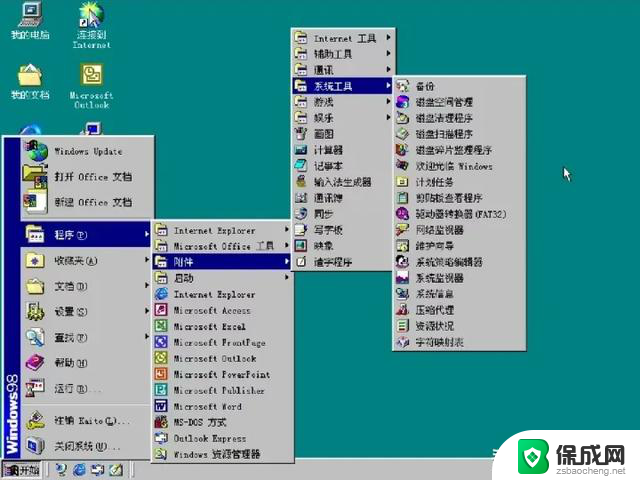Click the Windows 资源管理器 icon
Screen dimensions: 640x480
[x=161, y=454]
